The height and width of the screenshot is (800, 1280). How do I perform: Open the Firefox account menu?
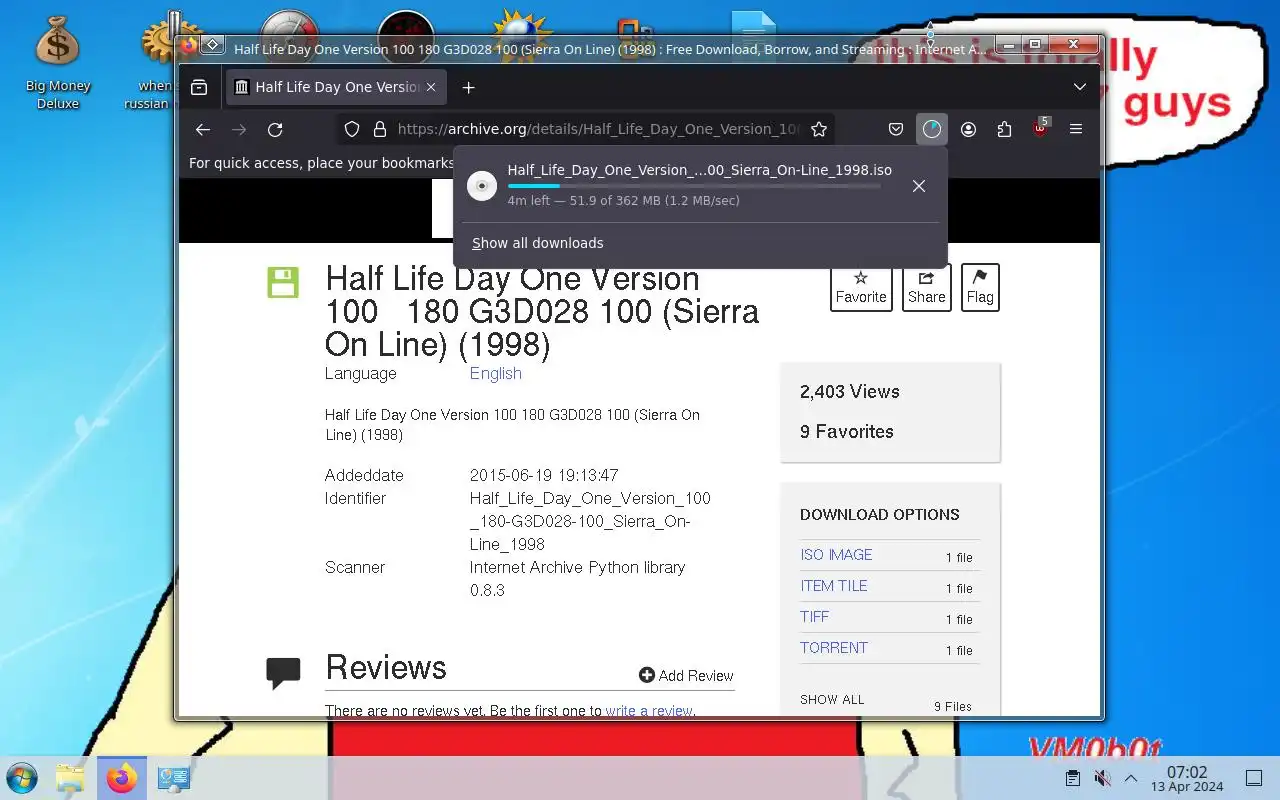click(968, 129)
